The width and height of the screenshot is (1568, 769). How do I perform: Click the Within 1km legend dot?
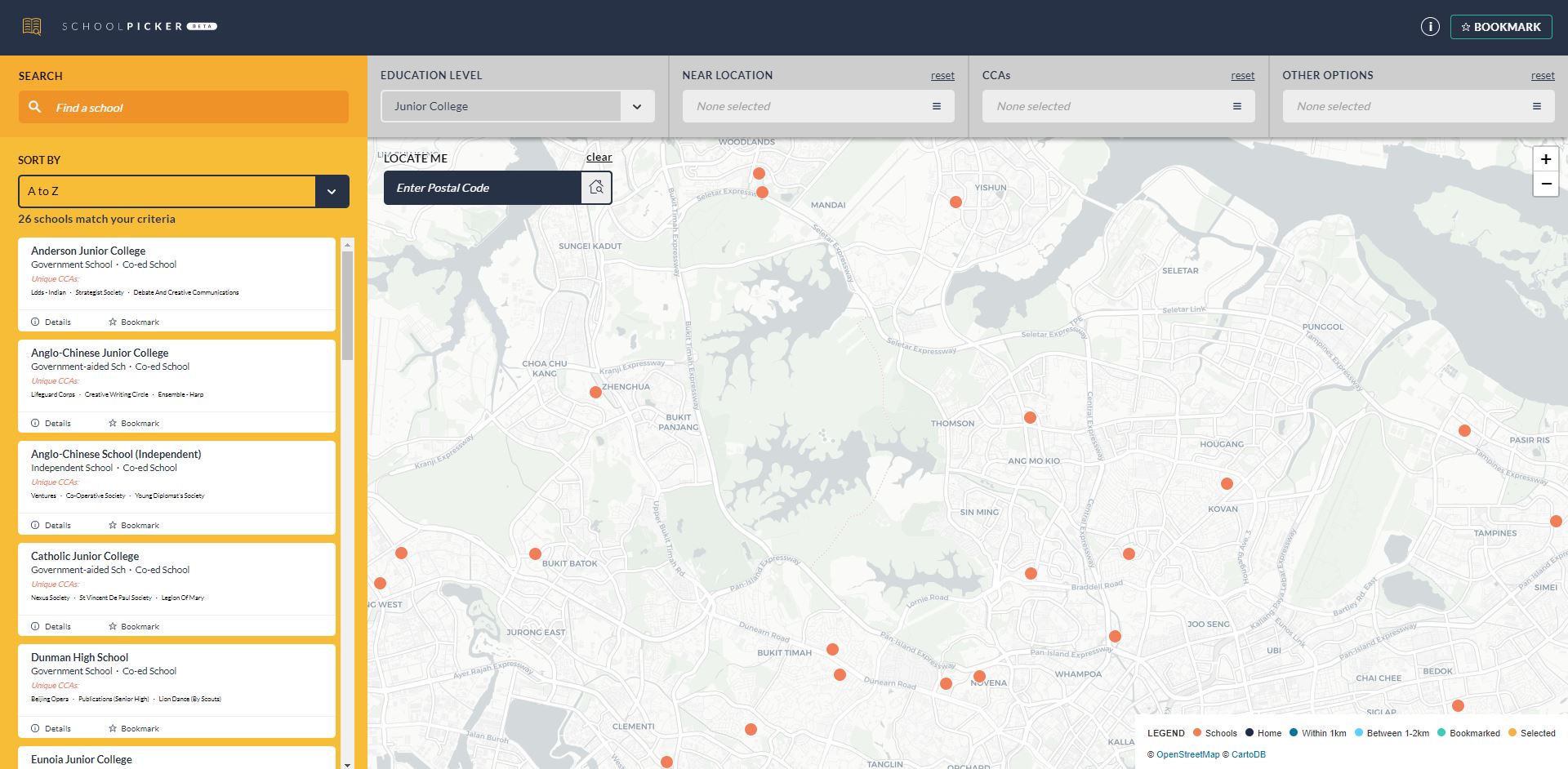1294,732
